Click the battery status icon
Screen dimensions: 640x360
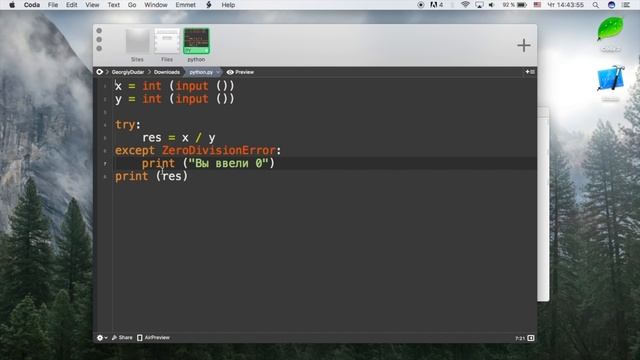coord(515,5)
